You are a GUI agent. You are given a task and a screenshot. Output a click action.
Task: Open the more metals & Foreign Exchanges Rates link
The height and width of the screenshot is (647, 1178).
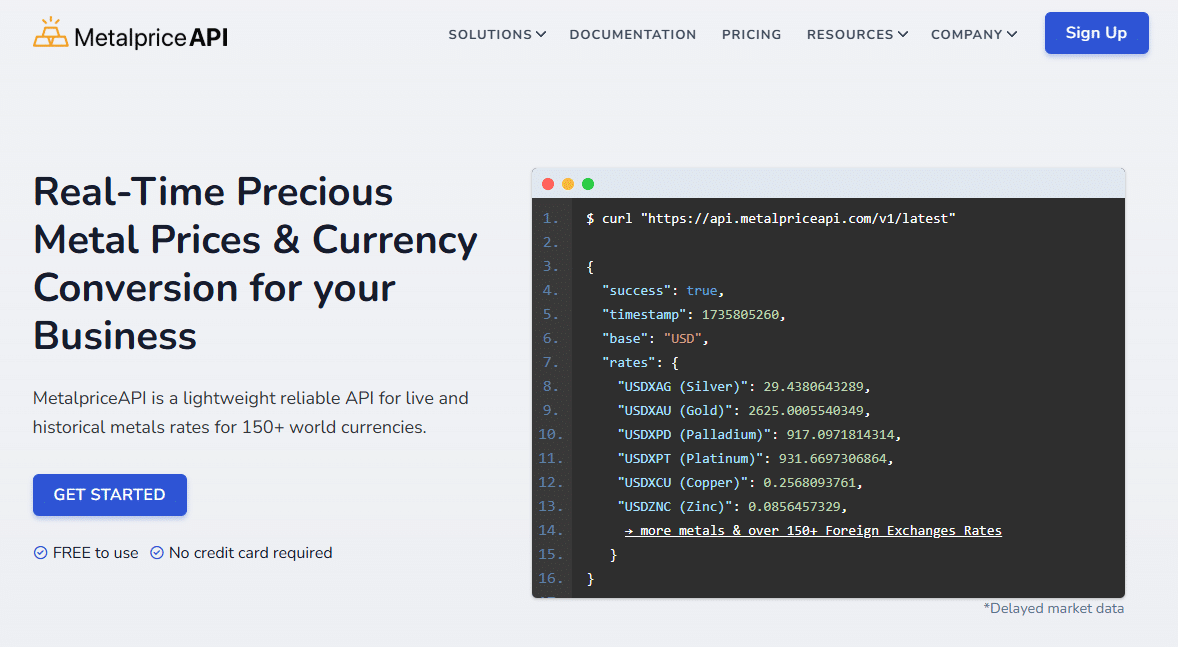click(x=813, y=531)
